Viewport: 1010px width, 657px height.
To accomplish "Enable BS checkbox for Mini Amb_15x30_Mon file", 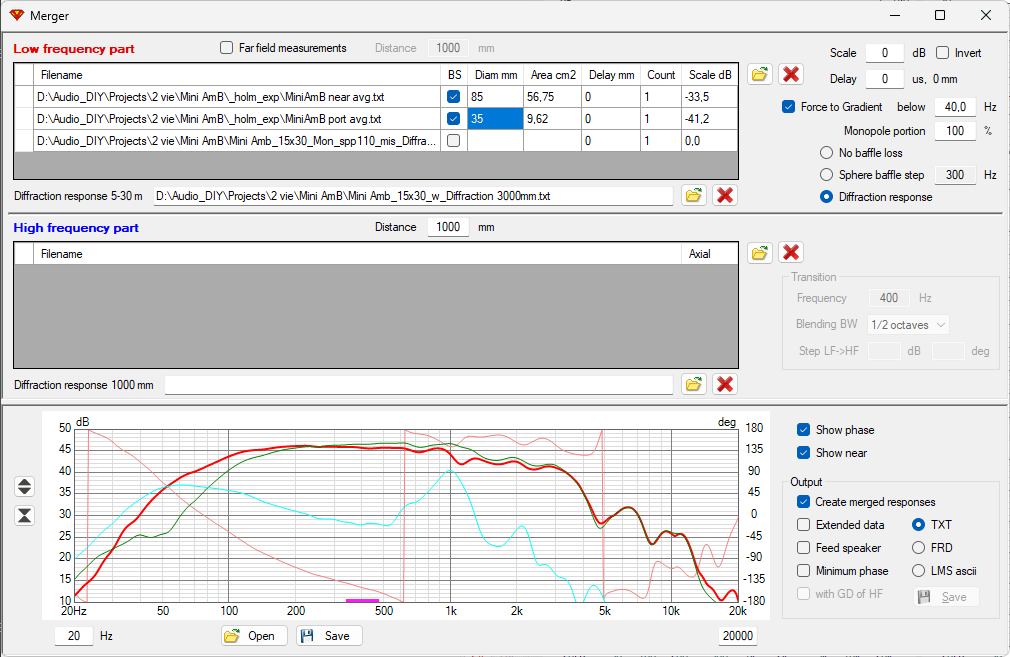I will (x=453, y=140).
